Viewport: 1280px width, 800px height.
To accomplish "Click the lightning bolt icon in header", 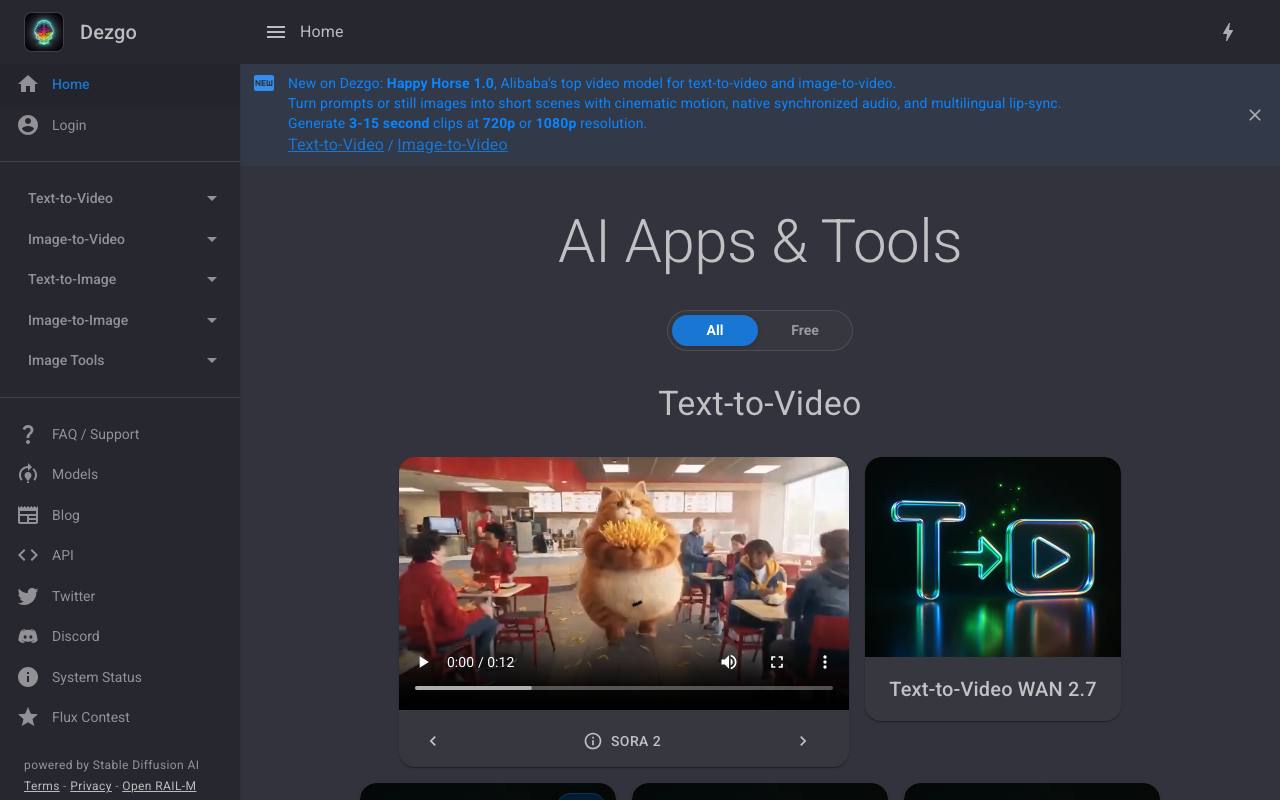I will click(x=1228, y=32).
